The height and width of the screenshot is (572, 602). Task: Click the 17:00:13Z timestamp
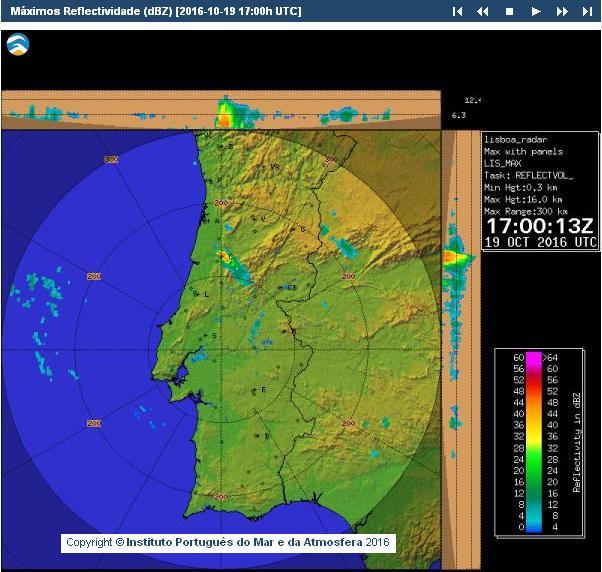pos(540,226)
